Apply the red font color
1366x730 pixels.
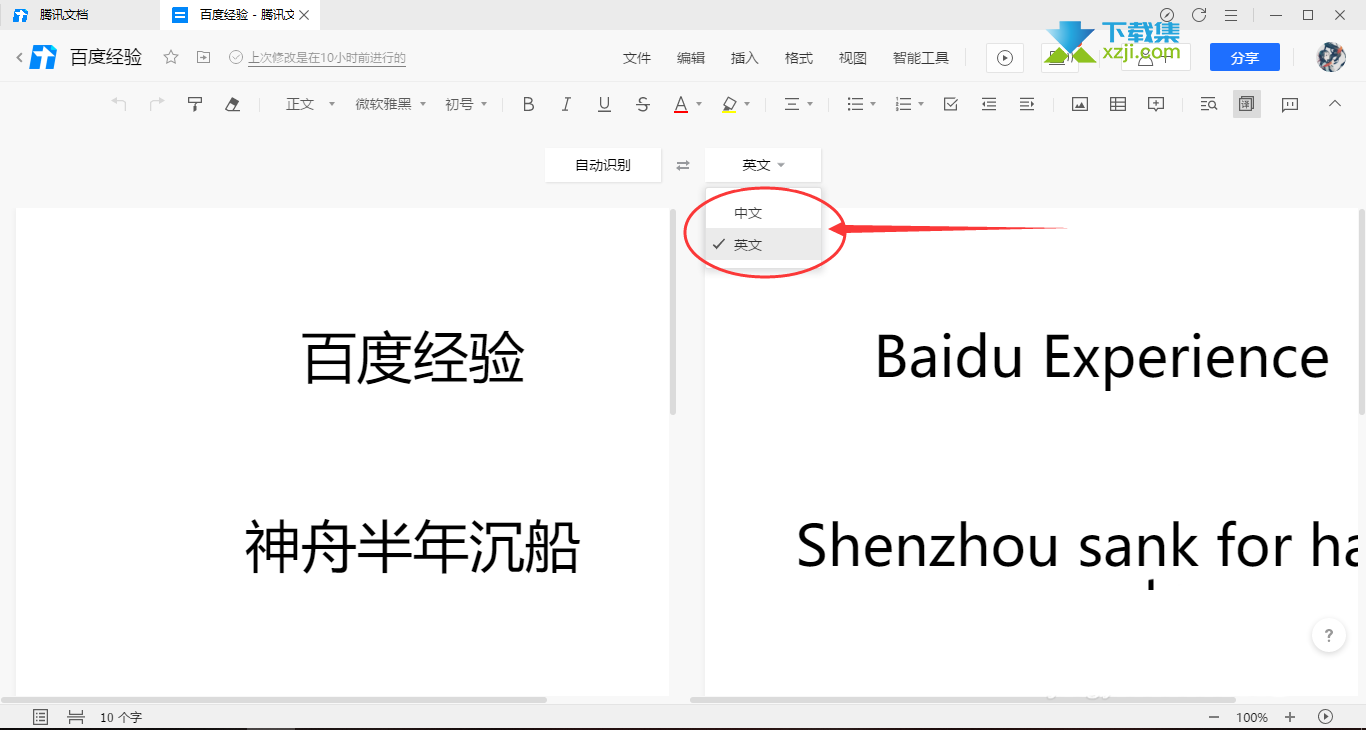(x=681, y=104)
